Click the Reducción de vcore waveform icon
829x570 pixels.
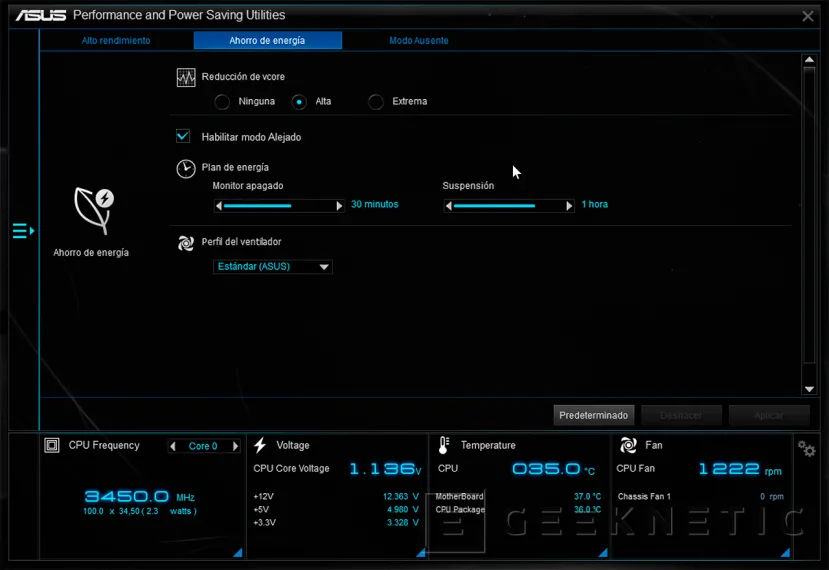pos(186,78)
